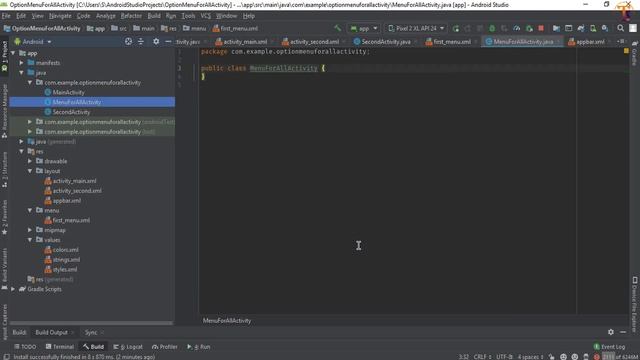Open the app run configuration dropdown
Image resolution: width=640 pixels, height=360 pixels.
[364, 28]
